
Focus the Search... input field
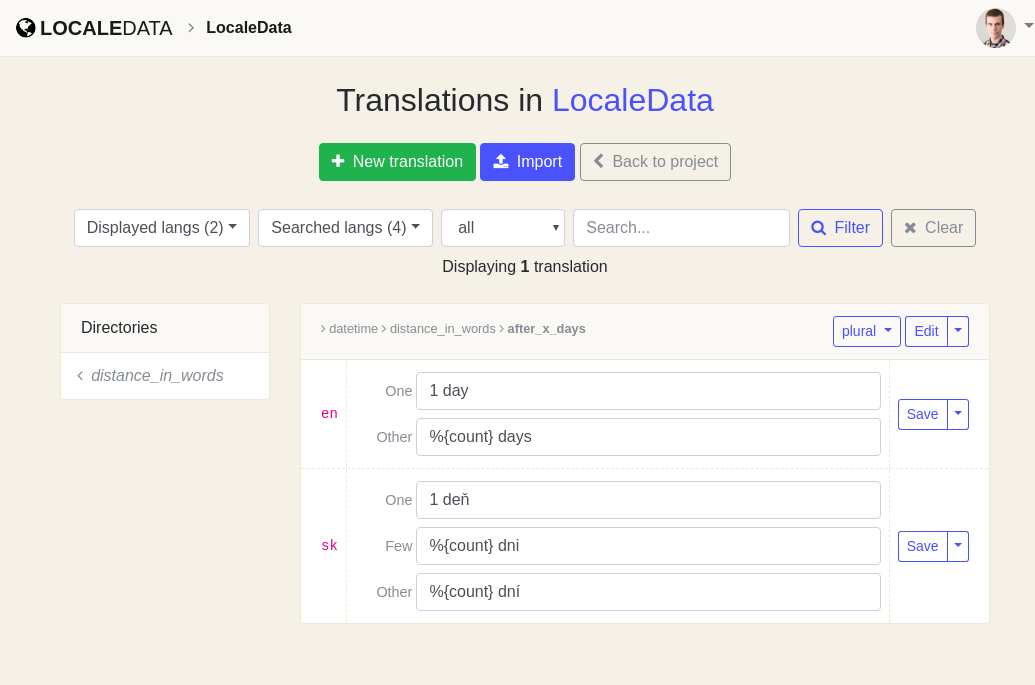pos(681,228)
